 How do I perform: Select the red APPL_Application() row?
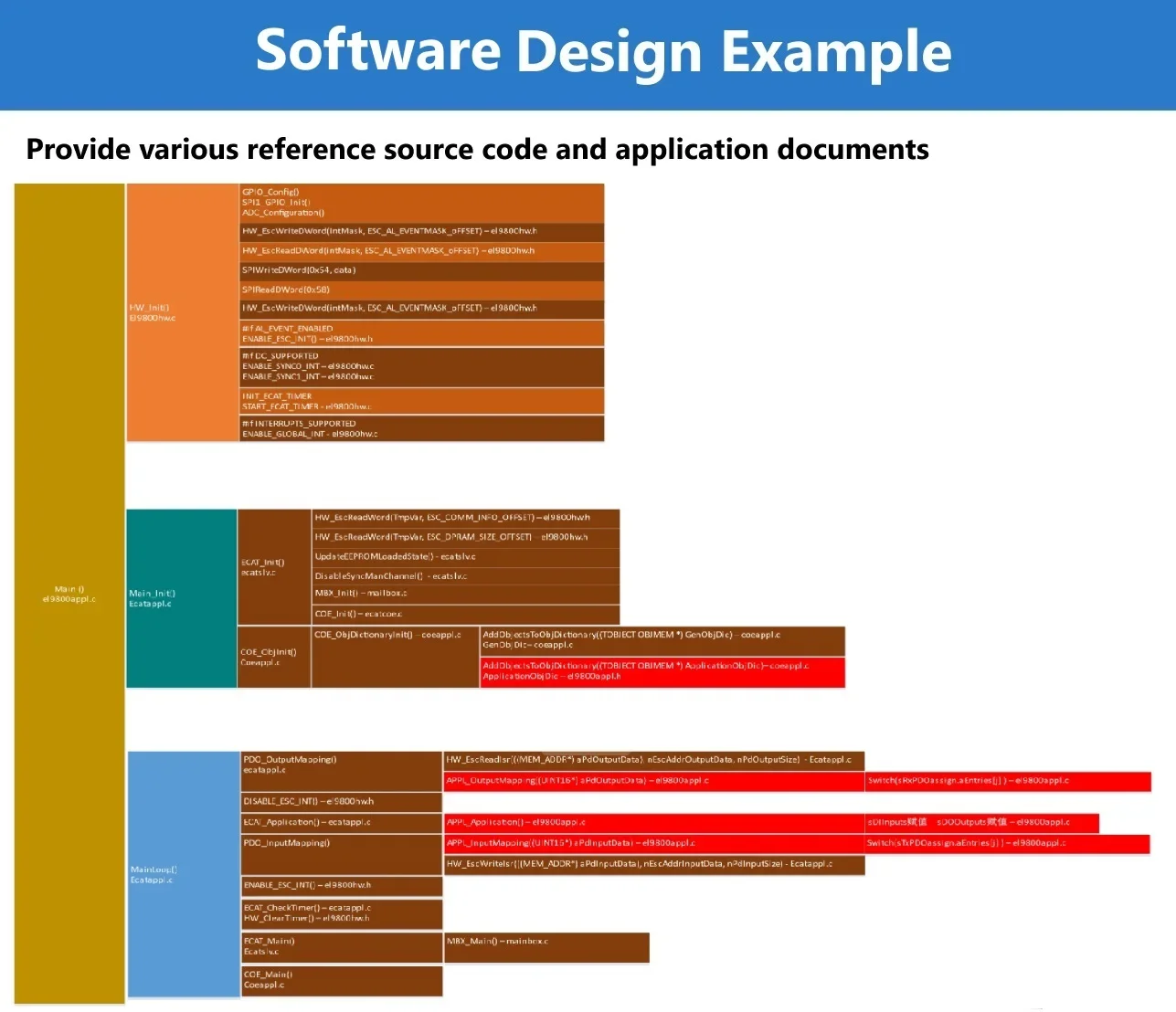point(654,823)
